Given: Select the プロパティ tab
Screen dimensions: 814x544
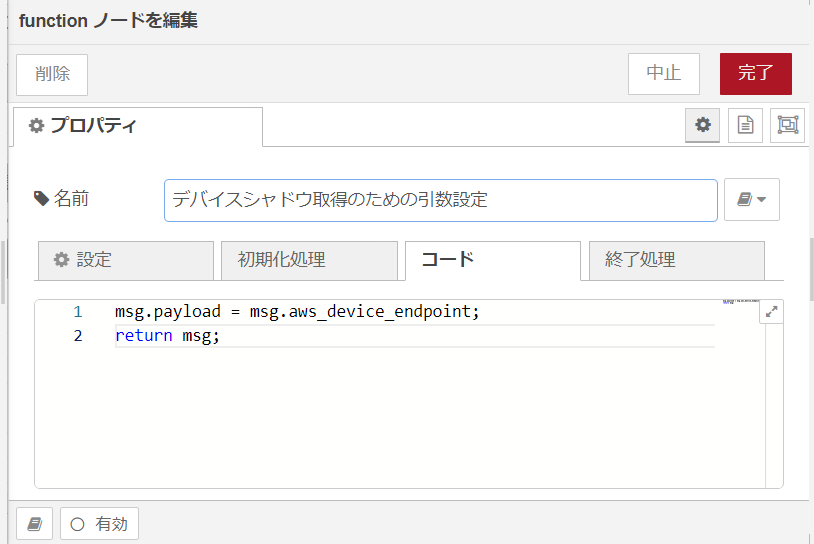Looking at the screenshot, I should coord(138,126).
